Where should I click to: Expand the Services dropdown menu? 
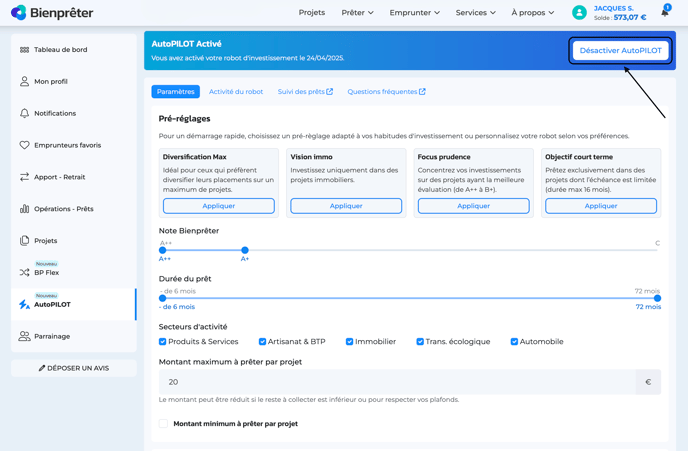(x=476, y=13)
